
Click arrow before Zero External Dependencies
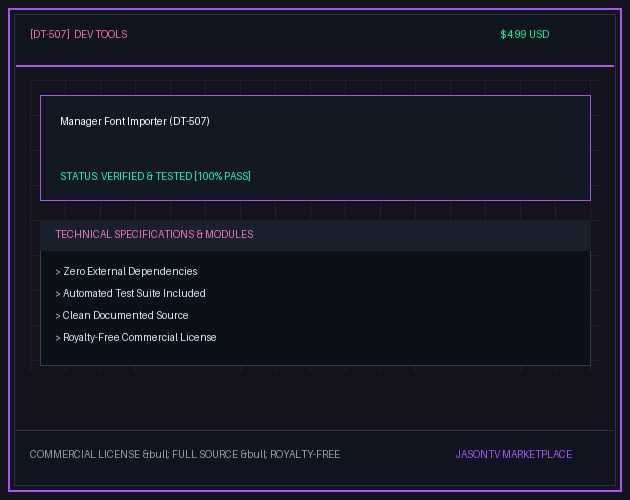[58, 272]
